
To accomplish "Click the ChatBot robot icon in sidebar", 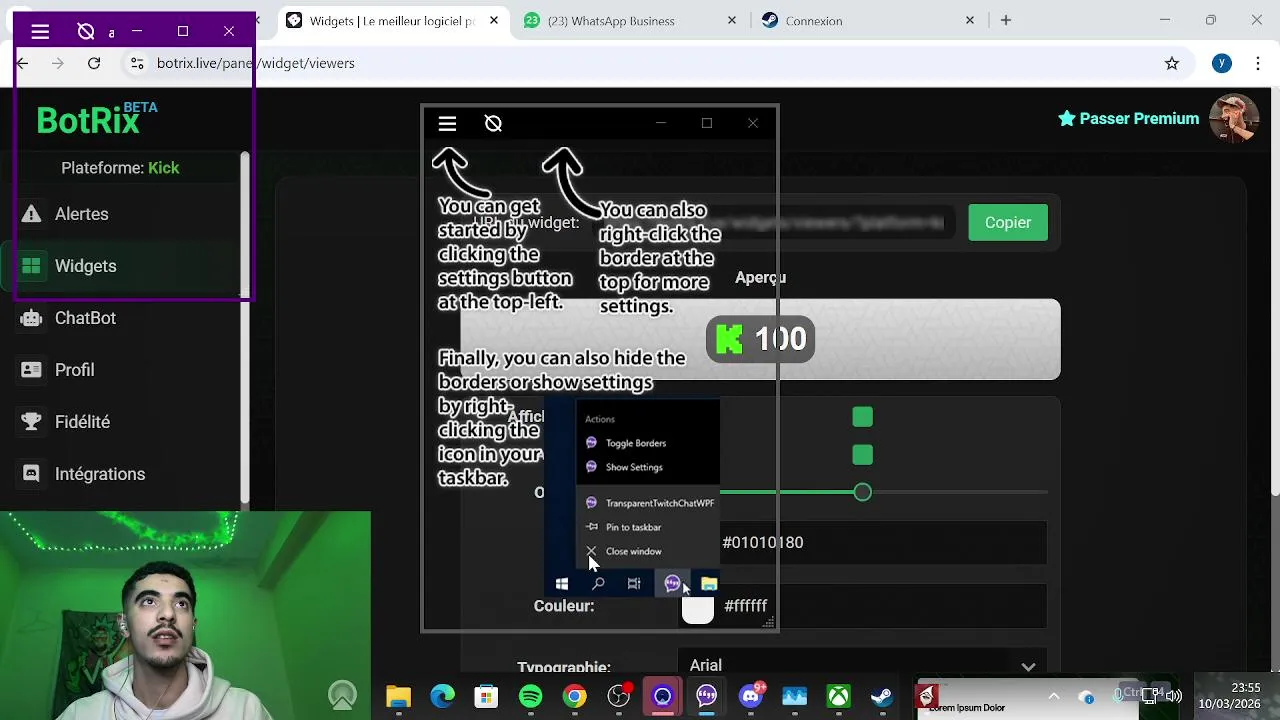I will coord(31,318).
